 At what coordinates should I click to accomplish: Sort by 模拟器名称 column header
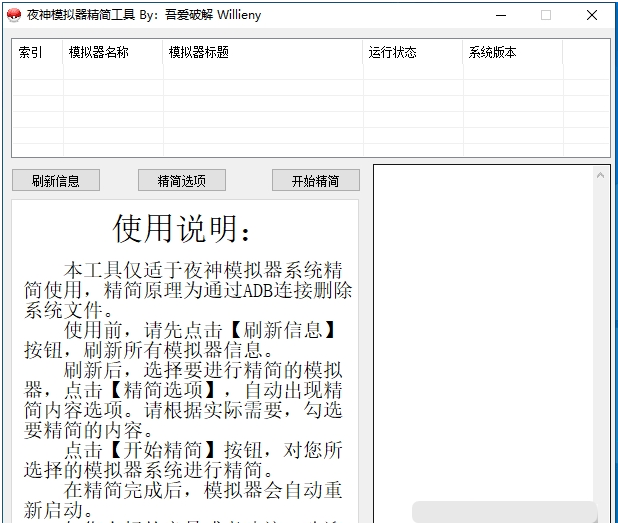tap(113, 52)
